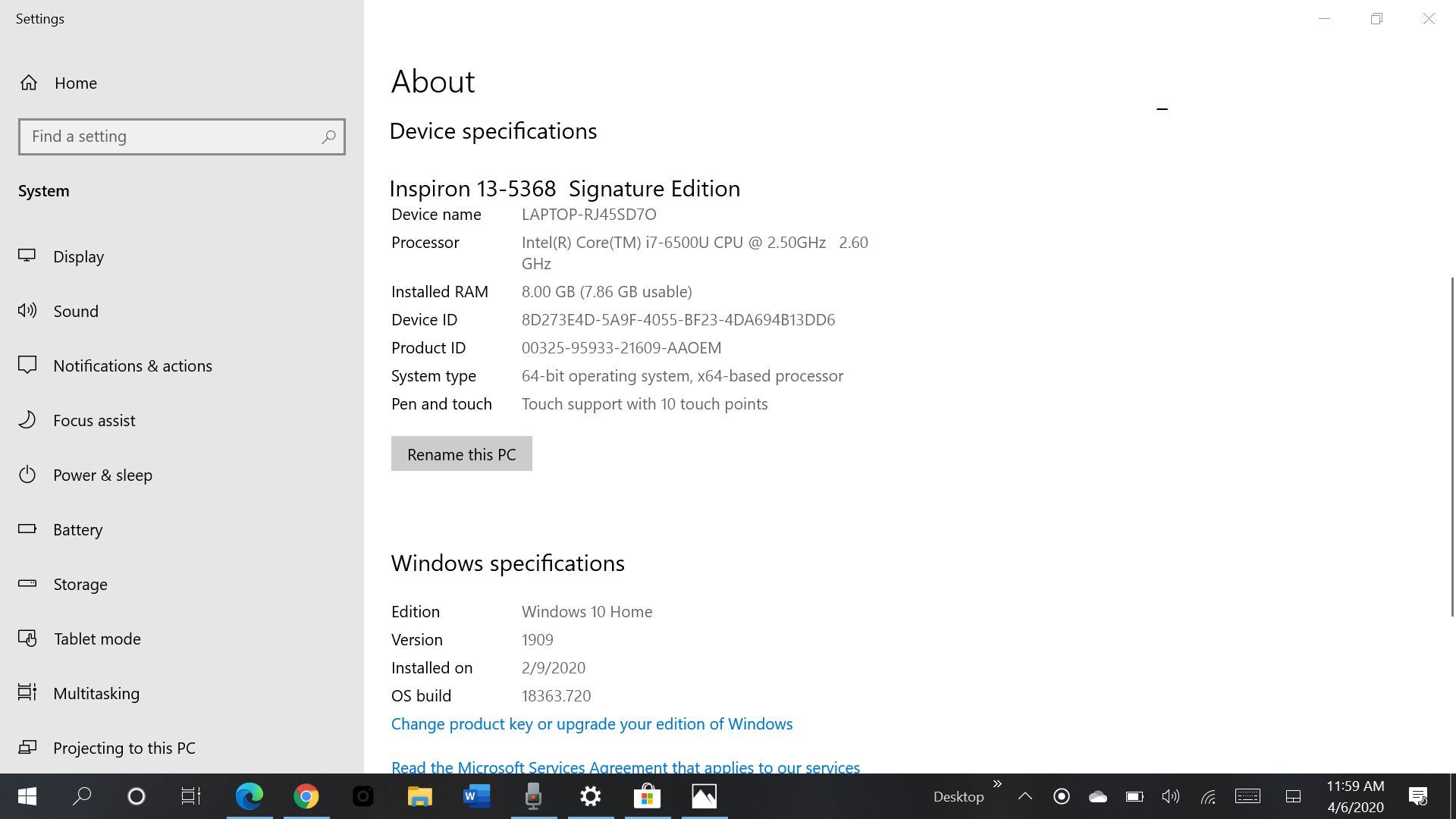
Task: Launch Microsoft Edge from taskbar
Action: pos(249,796)
